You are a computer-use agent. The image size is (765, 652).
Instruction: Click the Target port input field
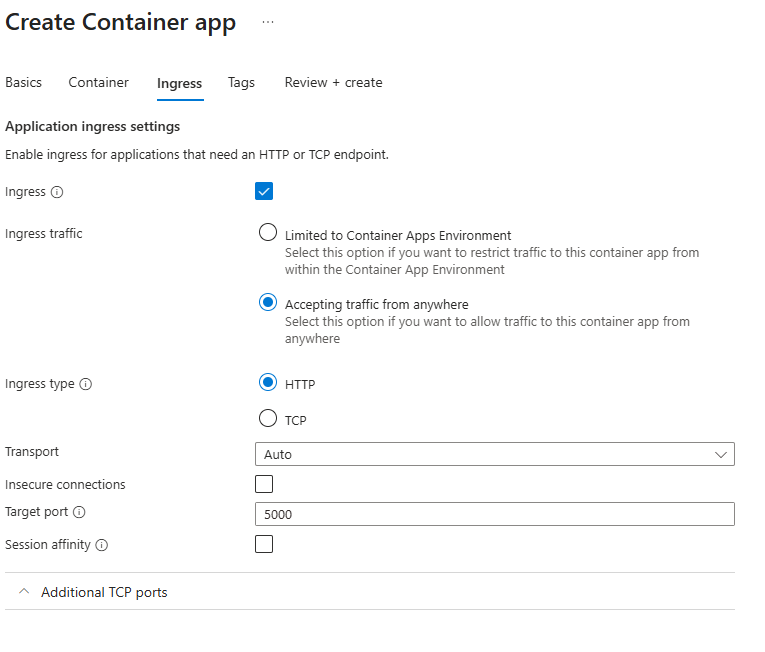pyautogui.click(x=494, y=514)
